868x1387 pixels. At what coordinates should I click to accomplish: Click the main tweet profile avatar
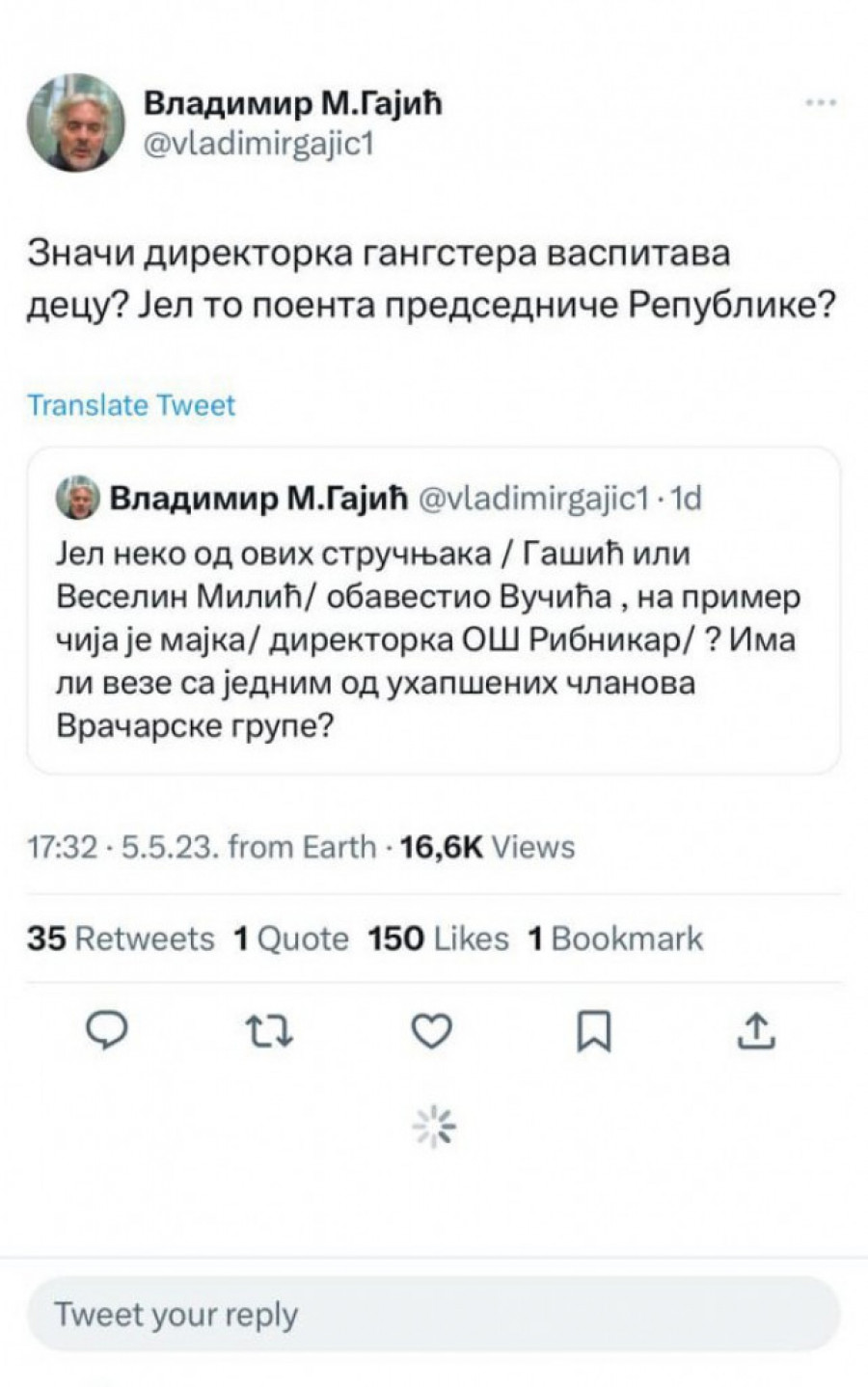pyautogui.click(x=75, y=122)
